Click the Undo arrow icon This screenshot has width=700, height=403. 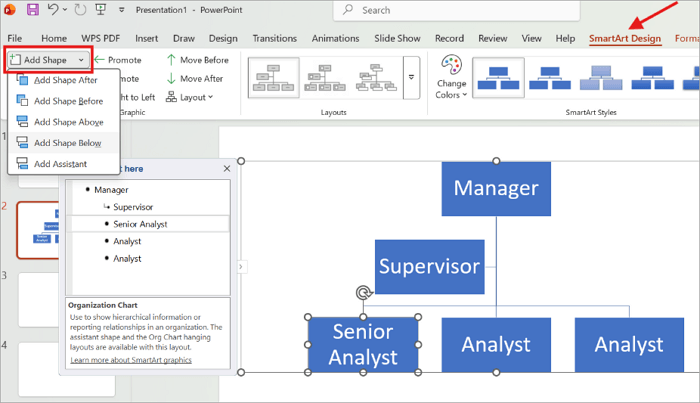point(53,9)
